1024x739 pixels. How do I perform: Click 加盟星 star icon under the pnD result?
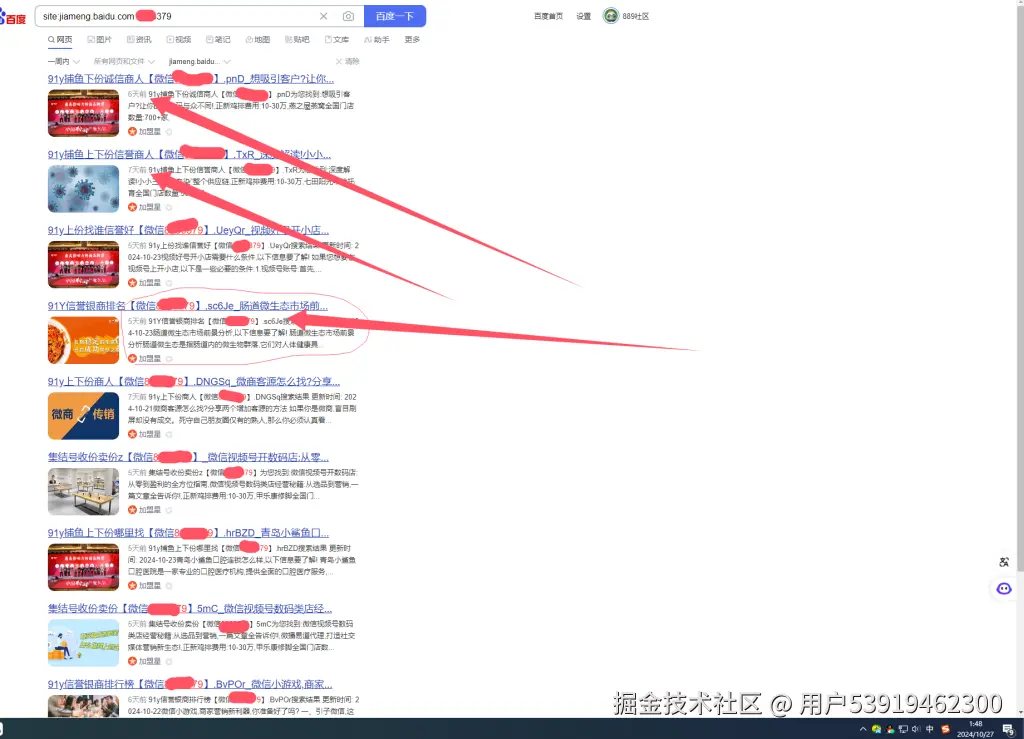tap(133, 131)
